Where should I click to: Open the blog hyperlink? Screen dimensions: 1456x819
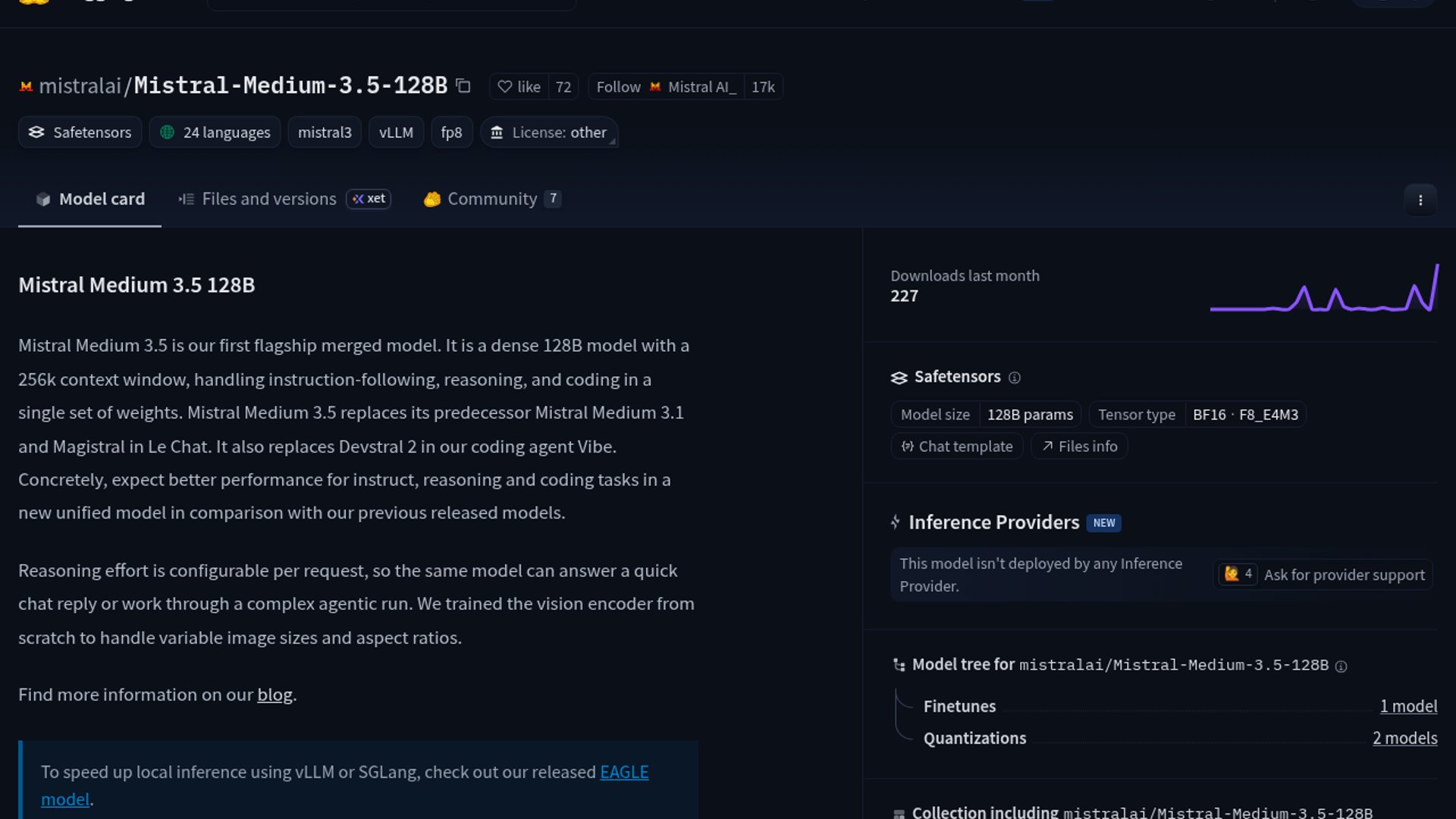(275, 695)
